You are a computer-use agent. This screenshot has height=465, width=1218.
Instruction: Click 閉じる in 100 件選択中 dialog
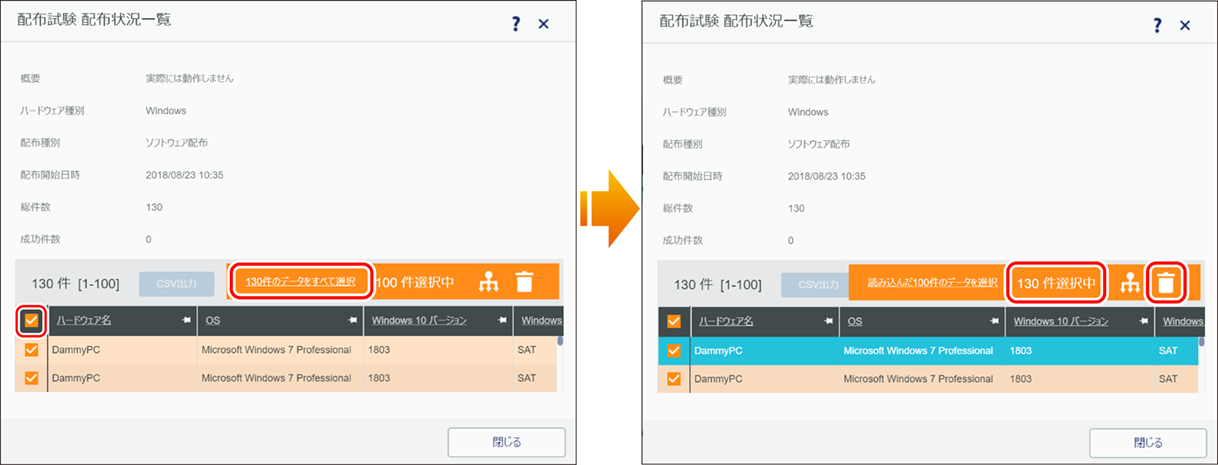tap(506, 442)
